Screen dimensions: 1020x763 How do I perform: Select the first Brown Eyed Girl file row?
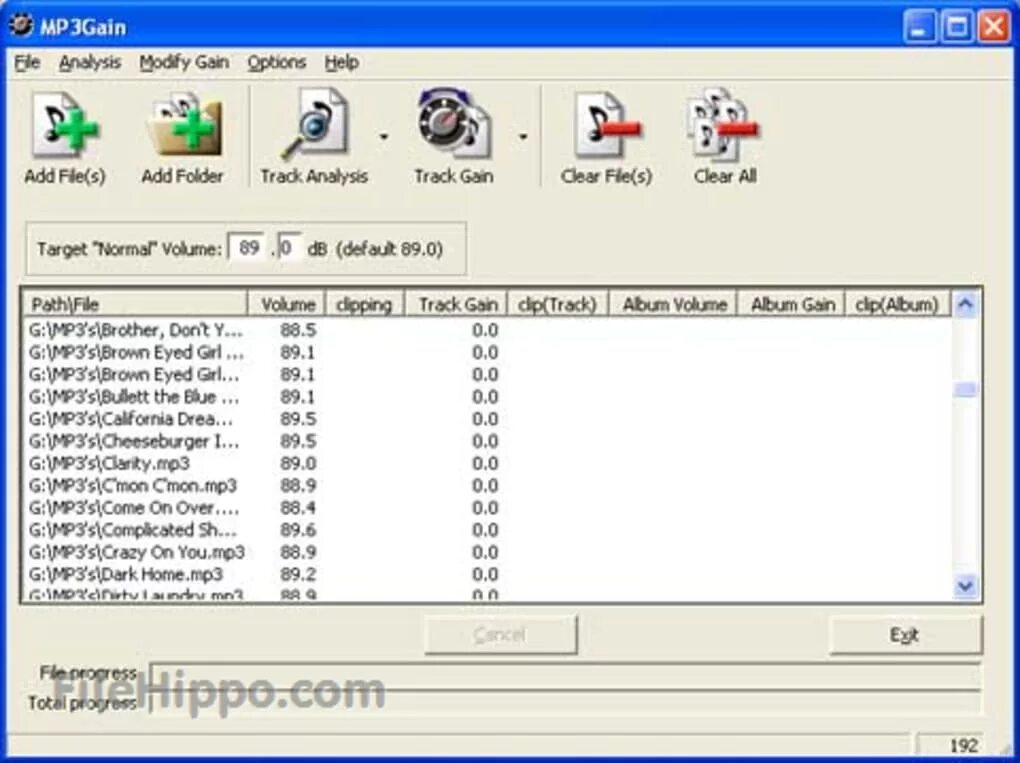488,353
